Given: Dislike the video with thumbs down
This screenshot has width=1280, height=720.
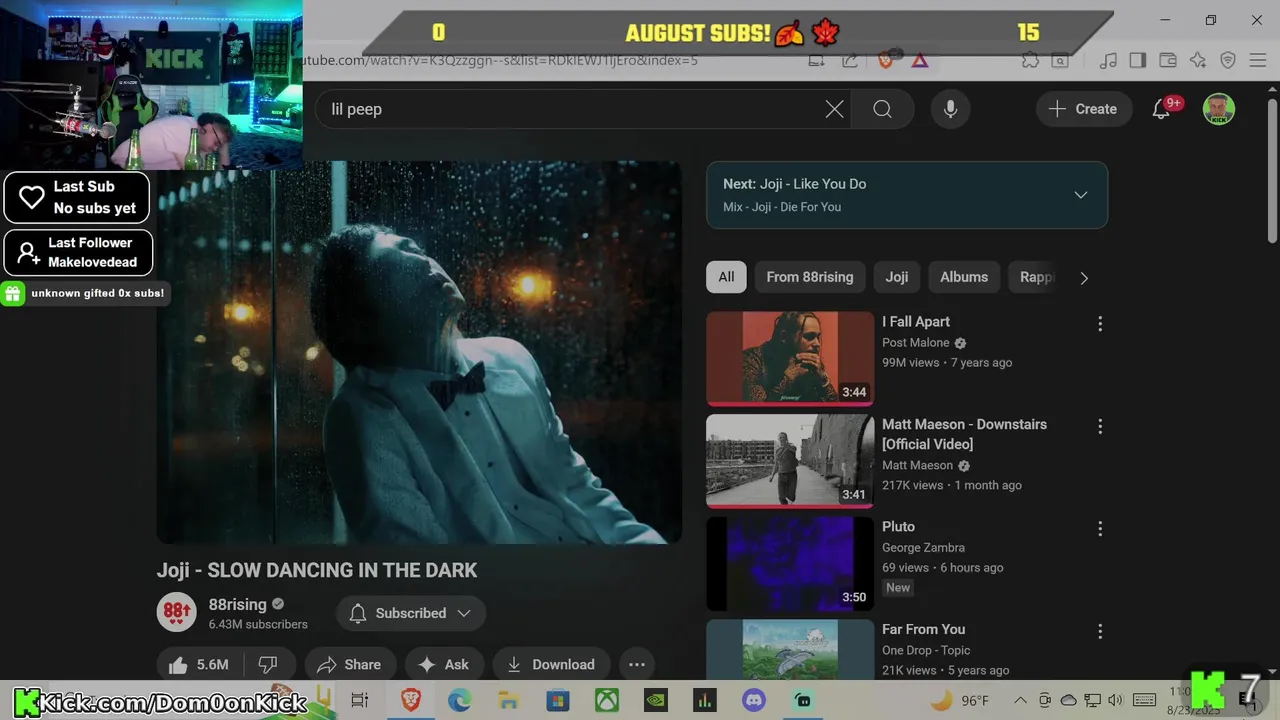Looking at the screenshot, I should click(x=268, y=664).
